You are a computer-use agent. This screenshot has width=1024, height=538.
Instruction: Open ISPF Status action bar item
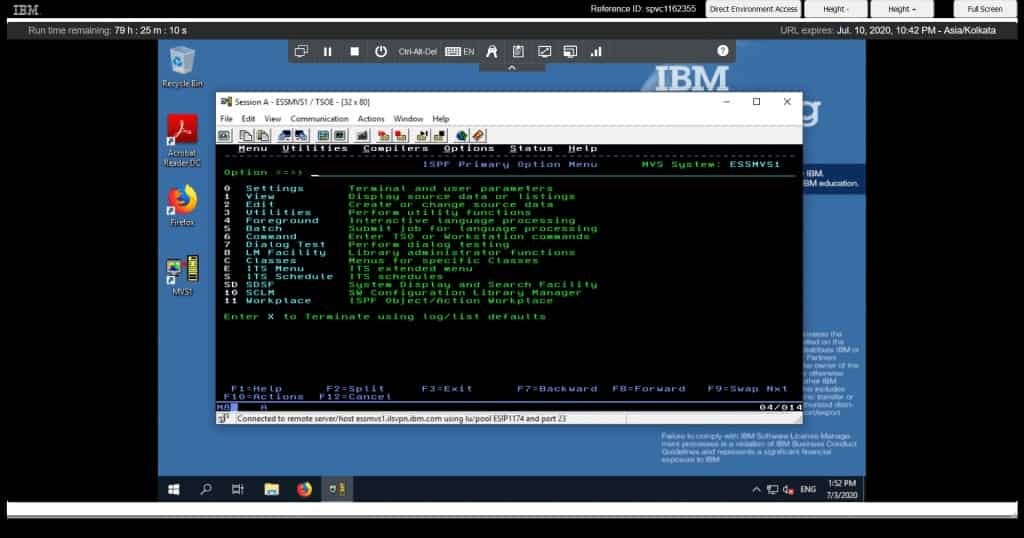531,149
